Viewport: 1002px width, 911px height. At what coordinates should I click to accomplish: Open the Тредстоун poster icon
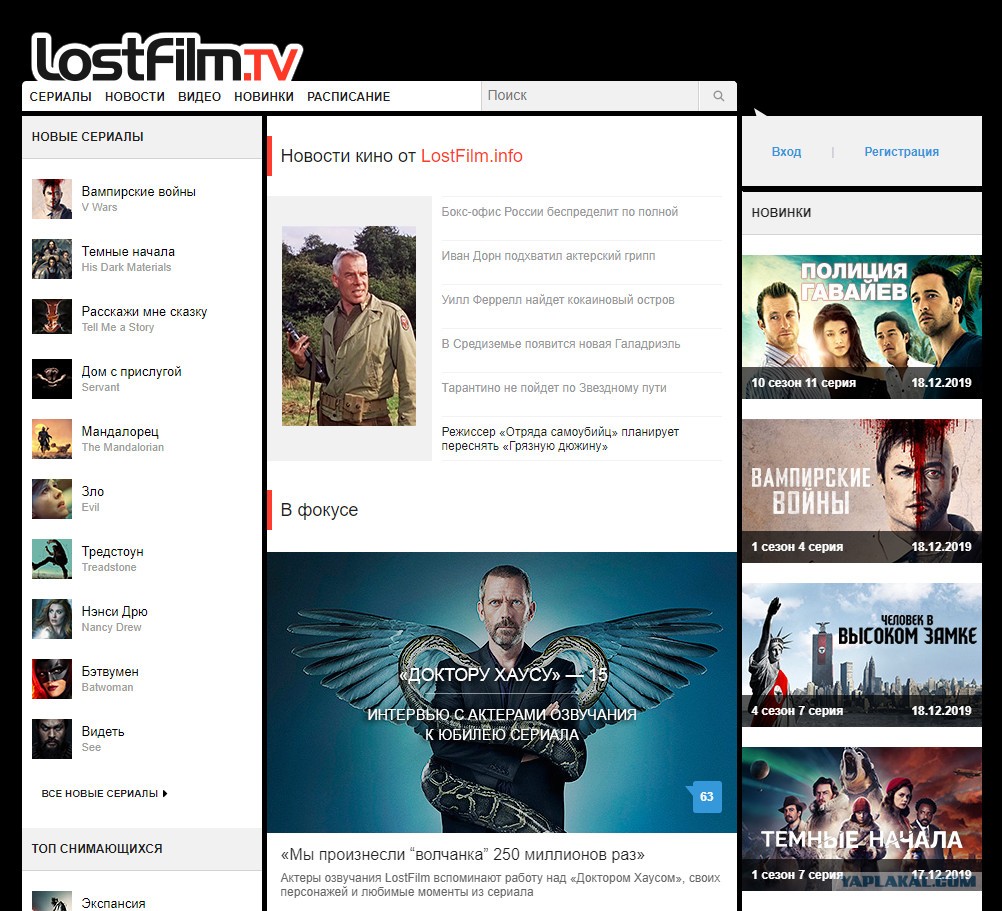pos(52,559)
